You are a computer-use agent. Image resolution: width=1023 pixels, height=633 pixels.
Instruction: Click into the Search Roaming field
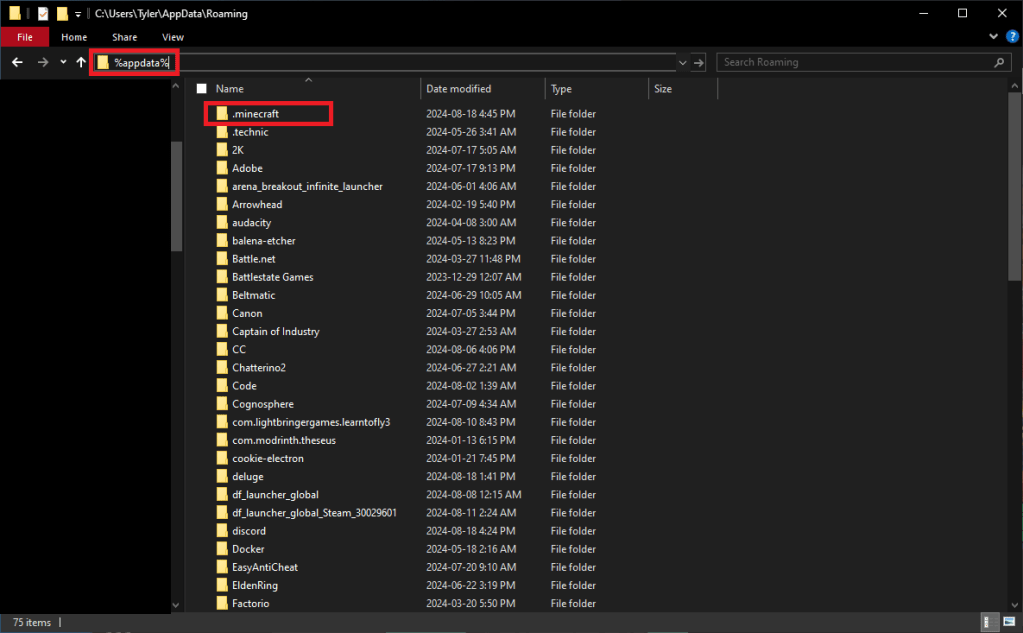[x=855, y=62]
